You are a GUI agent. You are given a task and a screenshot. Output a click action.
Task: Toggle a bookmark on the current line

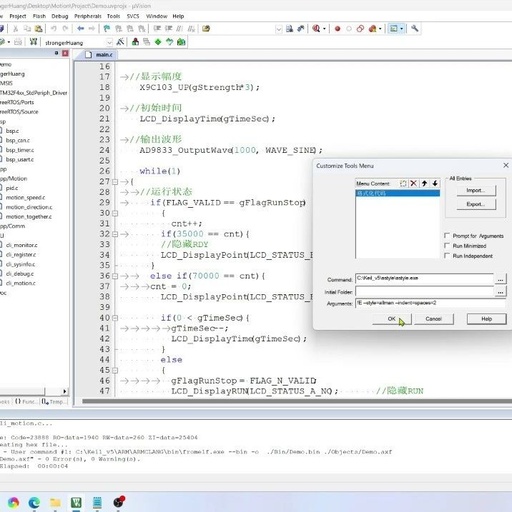pos(107,29)
